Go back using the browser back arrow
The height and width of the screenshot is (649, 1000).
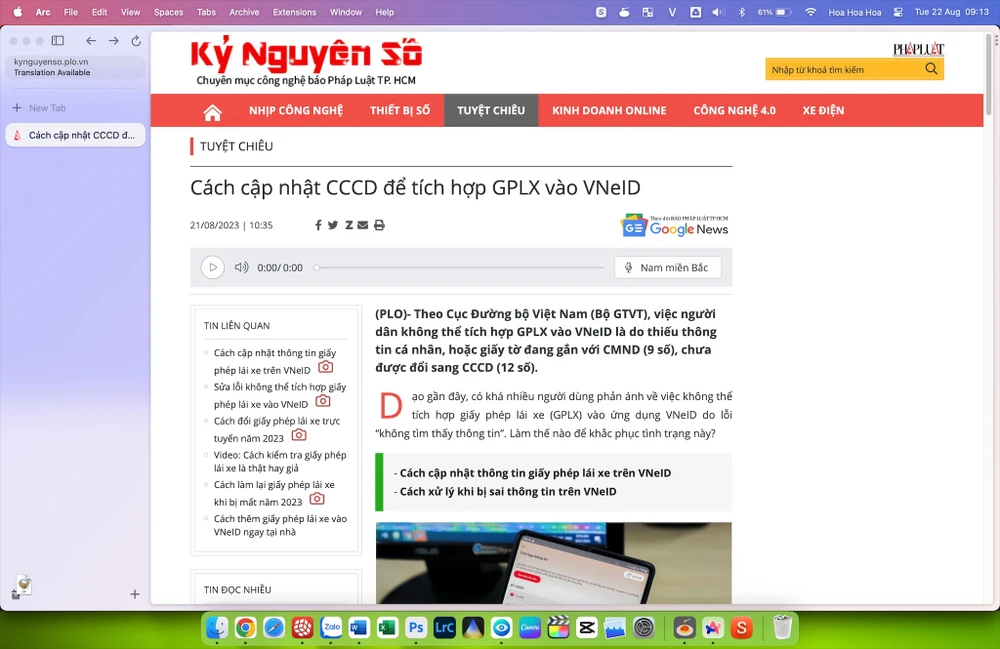[x=91, y=41]
